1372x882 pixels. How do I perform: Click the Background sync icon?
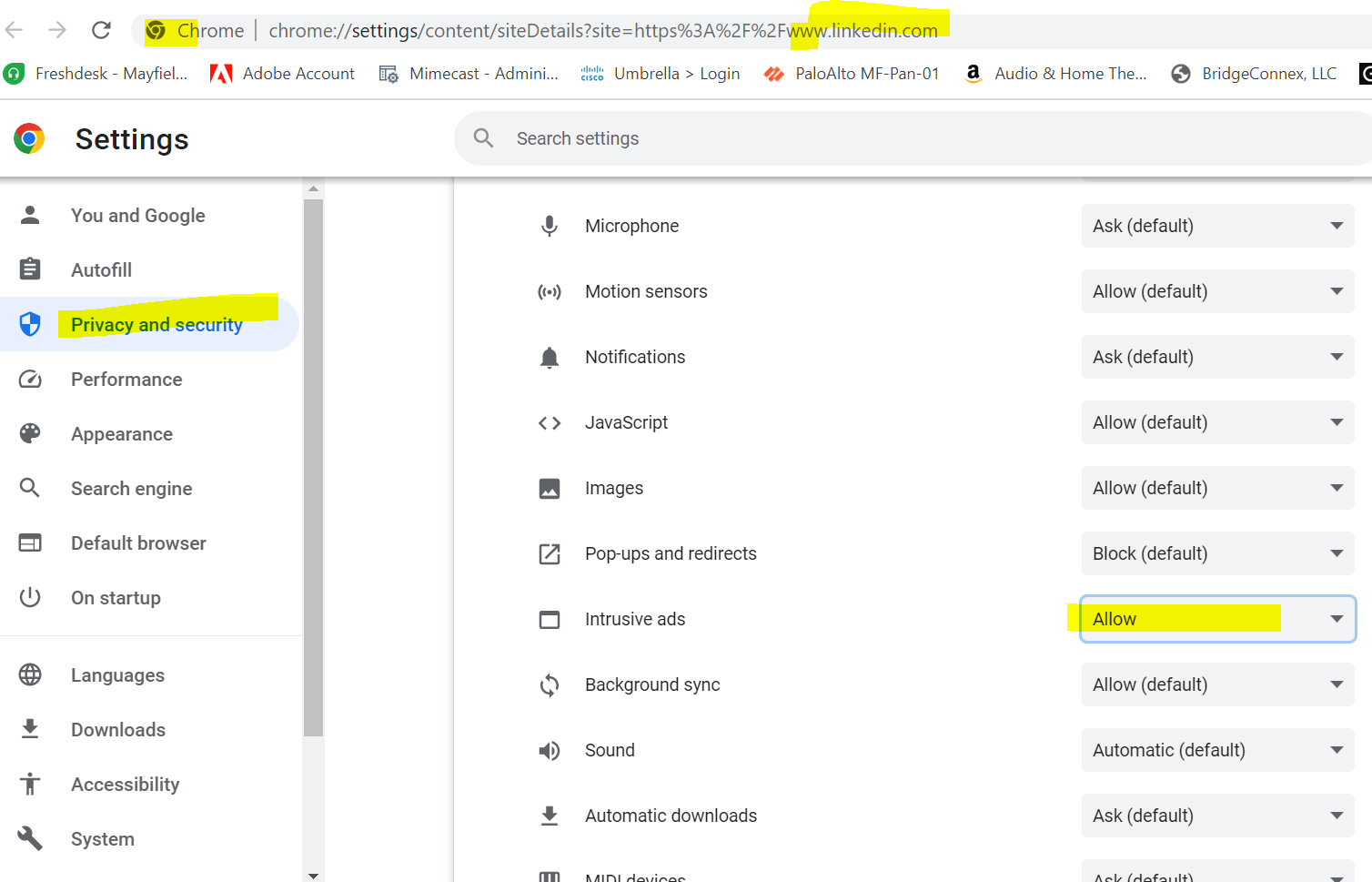[x=550, y=685]
